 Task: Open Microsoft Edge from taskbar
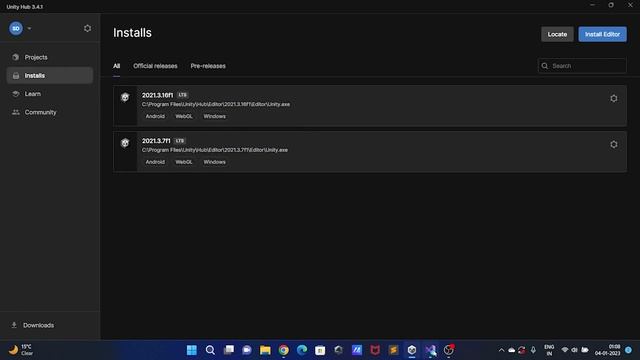click(302, 350)
